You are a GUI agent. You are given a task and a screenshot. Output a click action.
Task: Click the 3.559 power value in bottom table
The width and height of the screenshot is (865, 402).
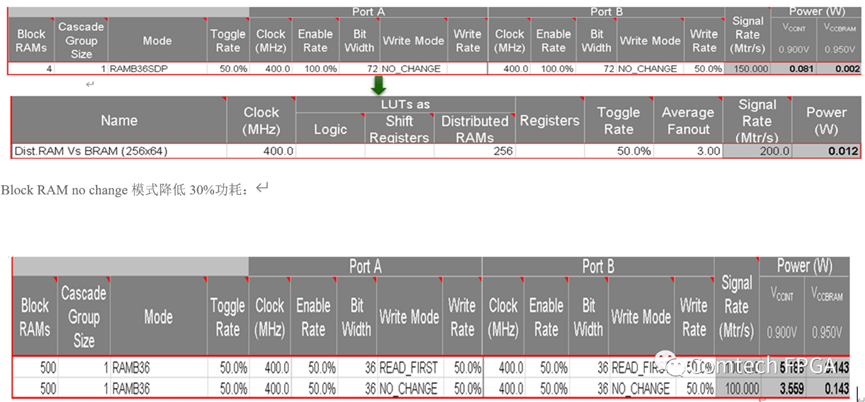click(795, 387)
